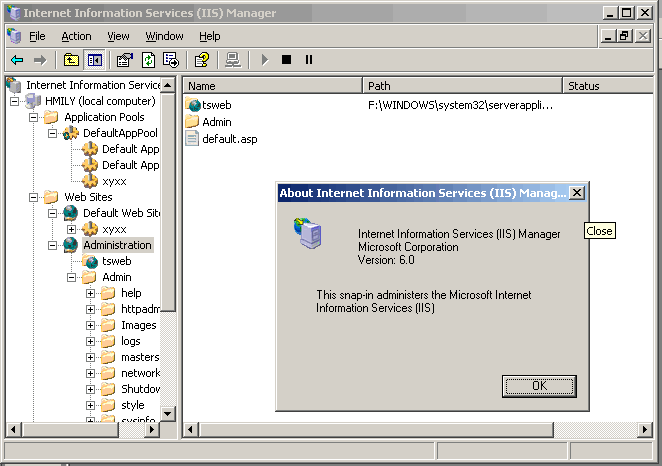
Task: Click OK in the About dialog
Action: pos(539,386)
